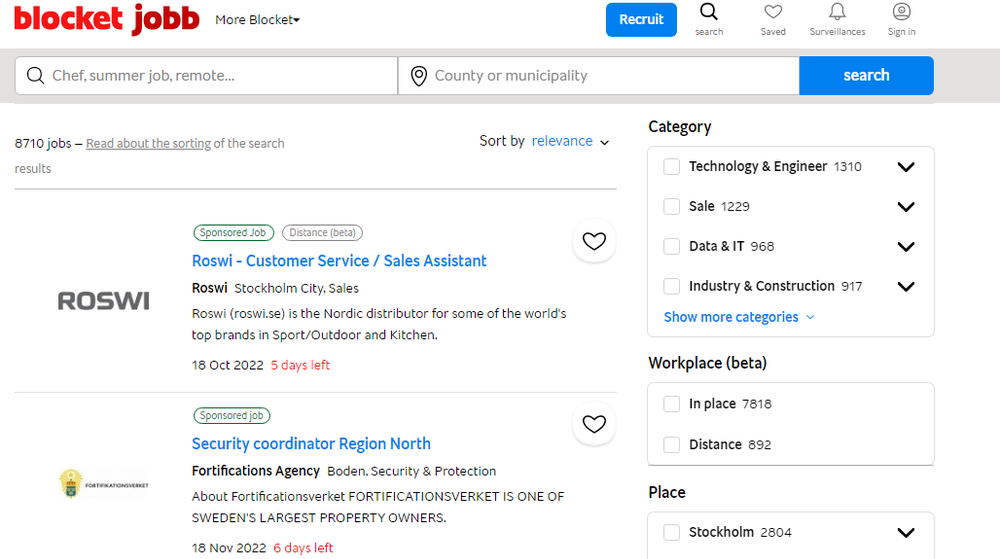Open the search icon in the header

click(x=709, y=12)
